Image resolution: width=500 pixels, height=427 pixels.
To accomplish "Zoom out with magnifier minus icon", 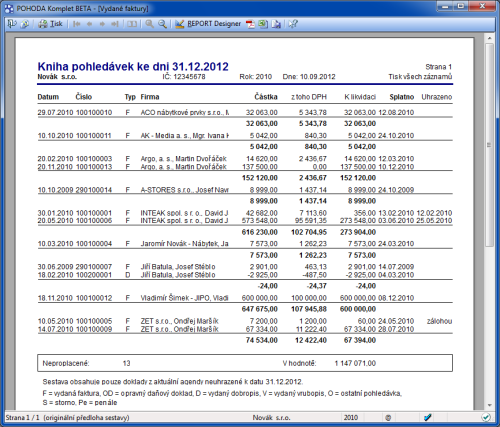I will click(x=162, y=24).
